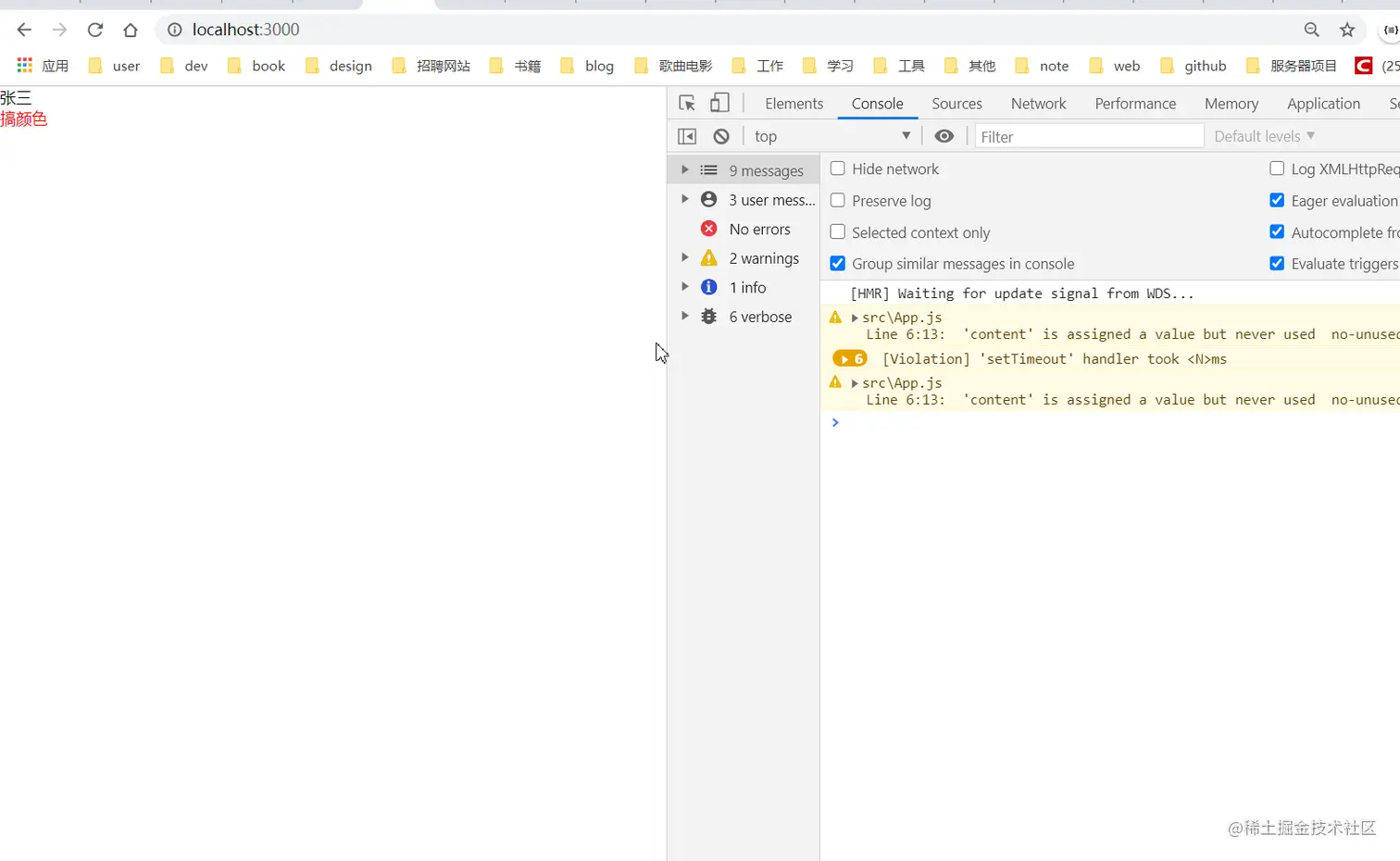
Task: Disable Eager evaluation checkbox
Action: coord(1277,200)
